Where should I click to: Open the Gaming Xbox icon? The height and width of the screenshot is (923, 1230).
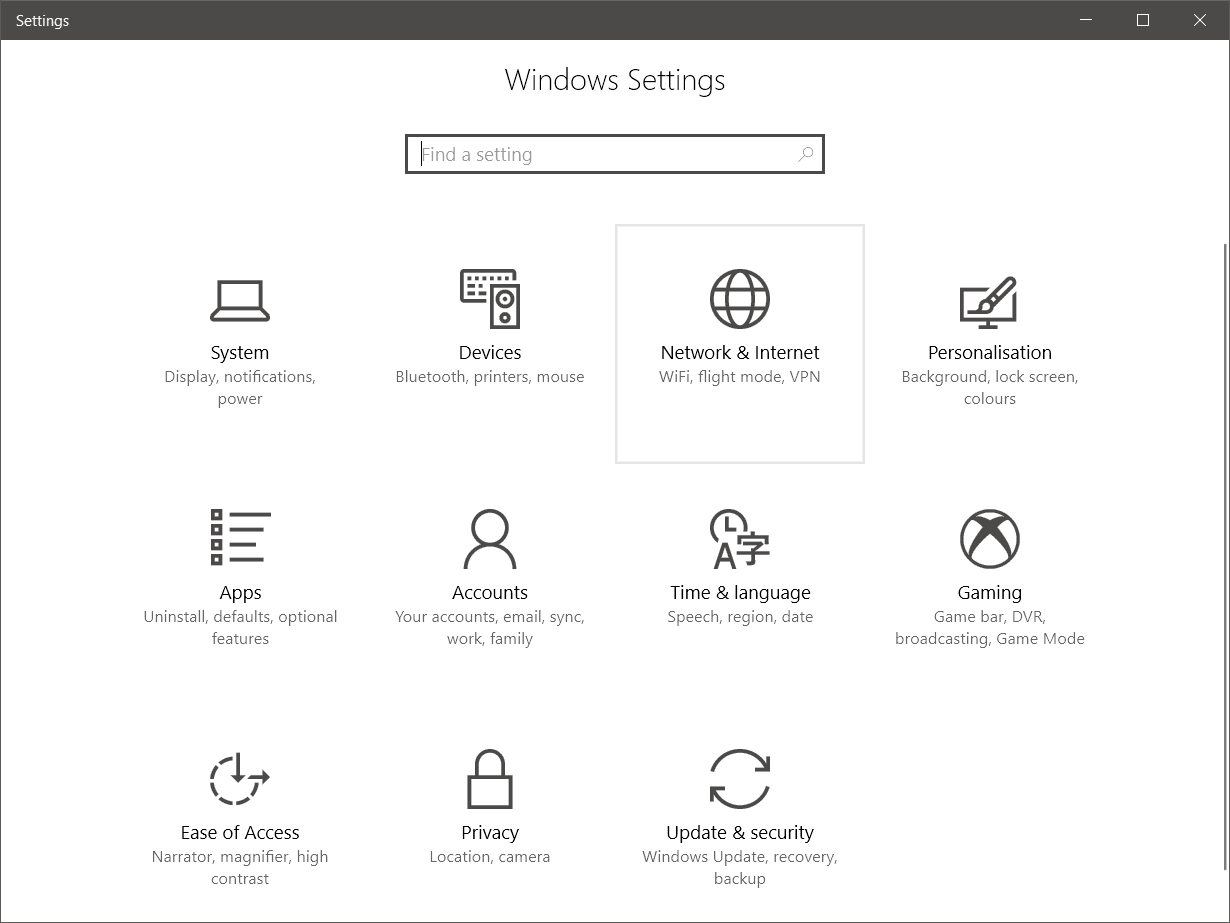(x=990, y=539)
